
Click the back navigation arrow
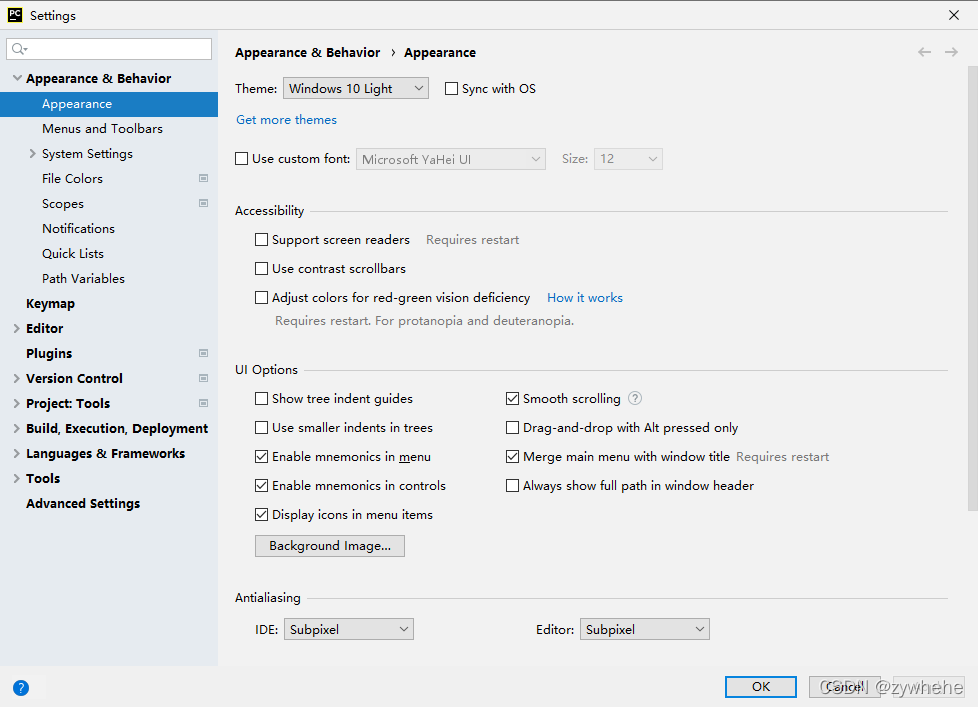coord(924,52)
